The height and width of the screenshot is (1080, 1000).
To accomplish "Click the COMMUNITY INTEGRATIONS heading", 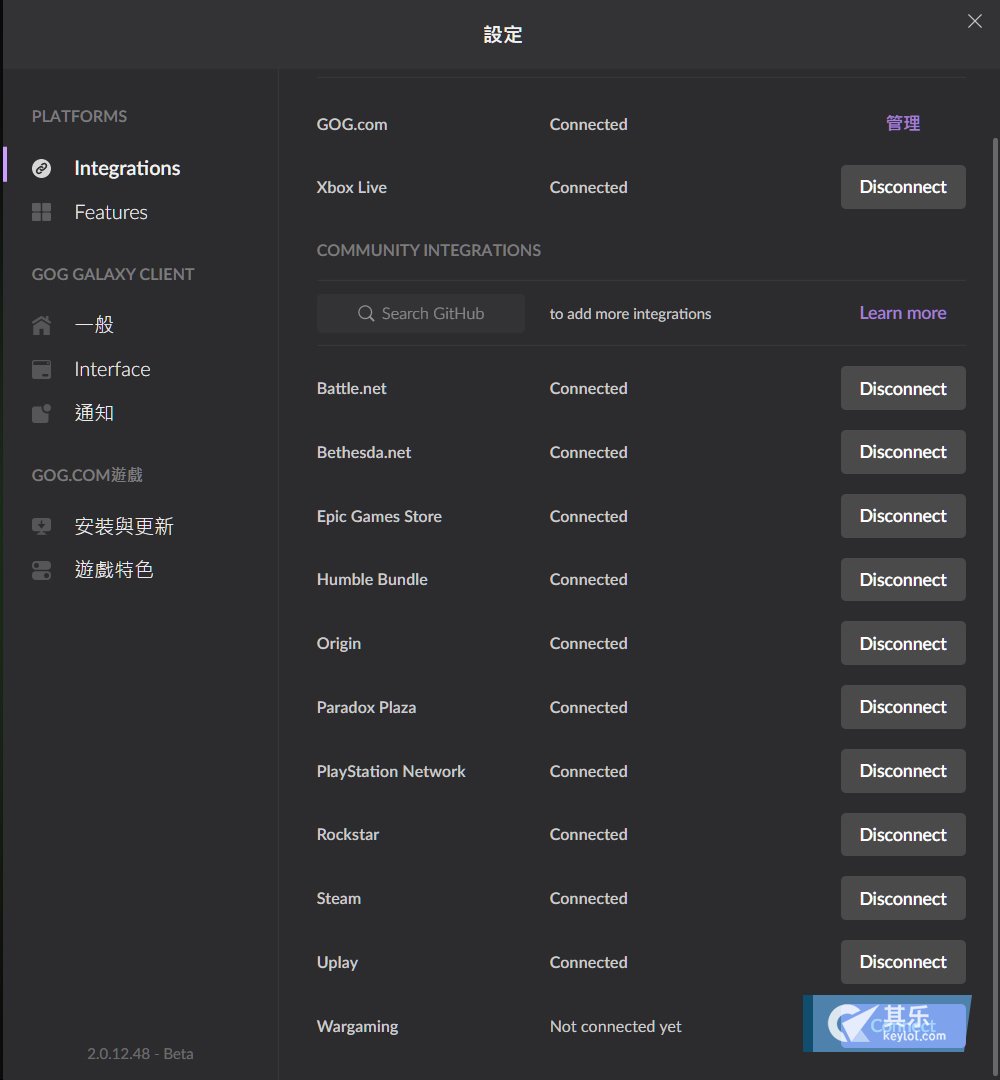I will click(x=428, y=250).
